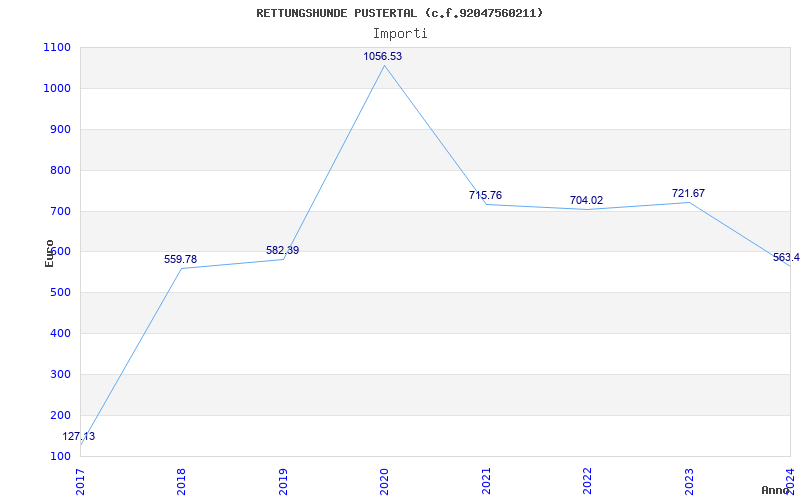The image size is (800, 500).
Task: Click the 400 y-axis tick label
Action: point(60,334)
